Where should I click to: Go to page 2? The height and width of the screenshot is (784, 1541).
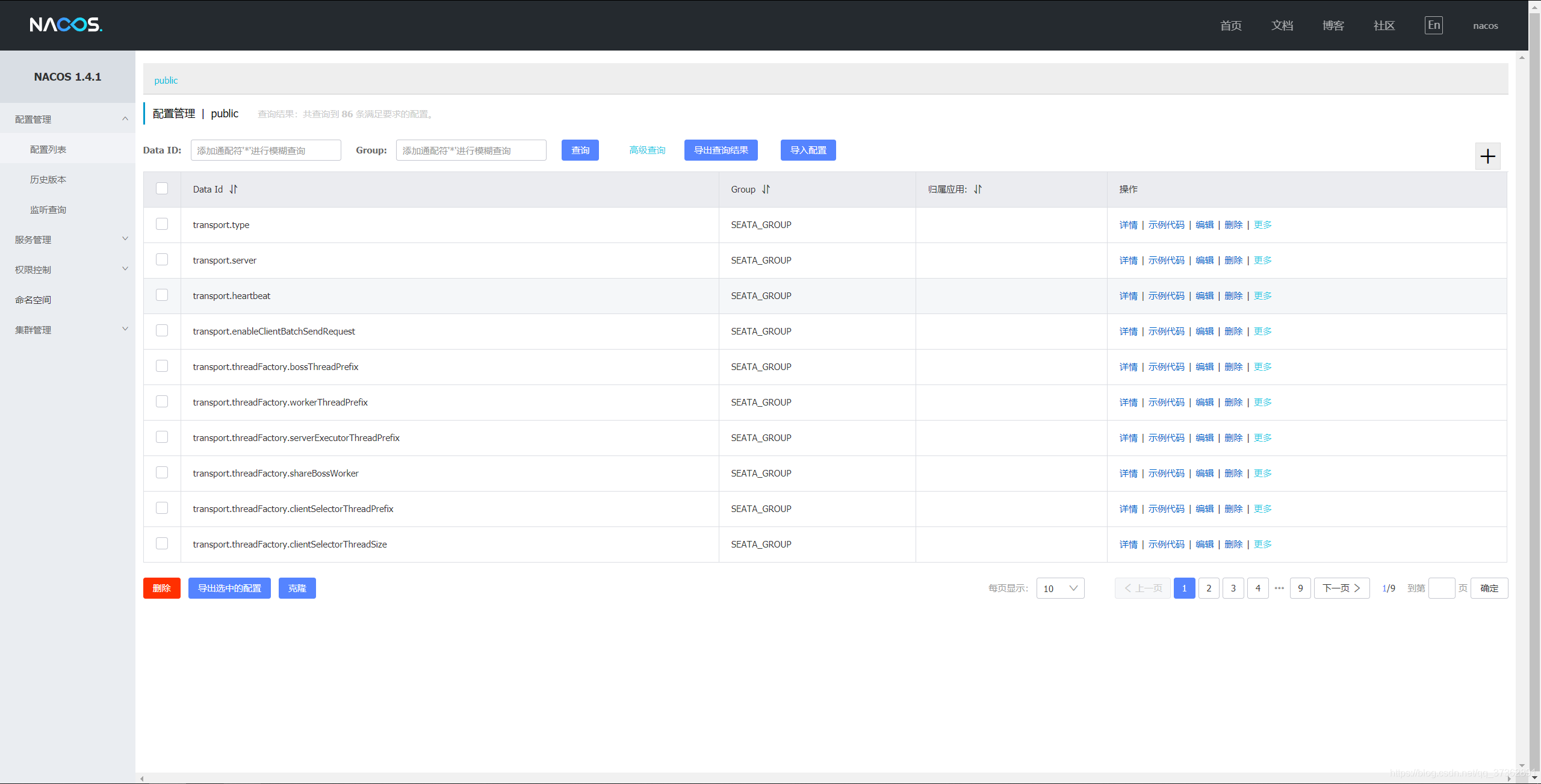[x=1209, y=588]
